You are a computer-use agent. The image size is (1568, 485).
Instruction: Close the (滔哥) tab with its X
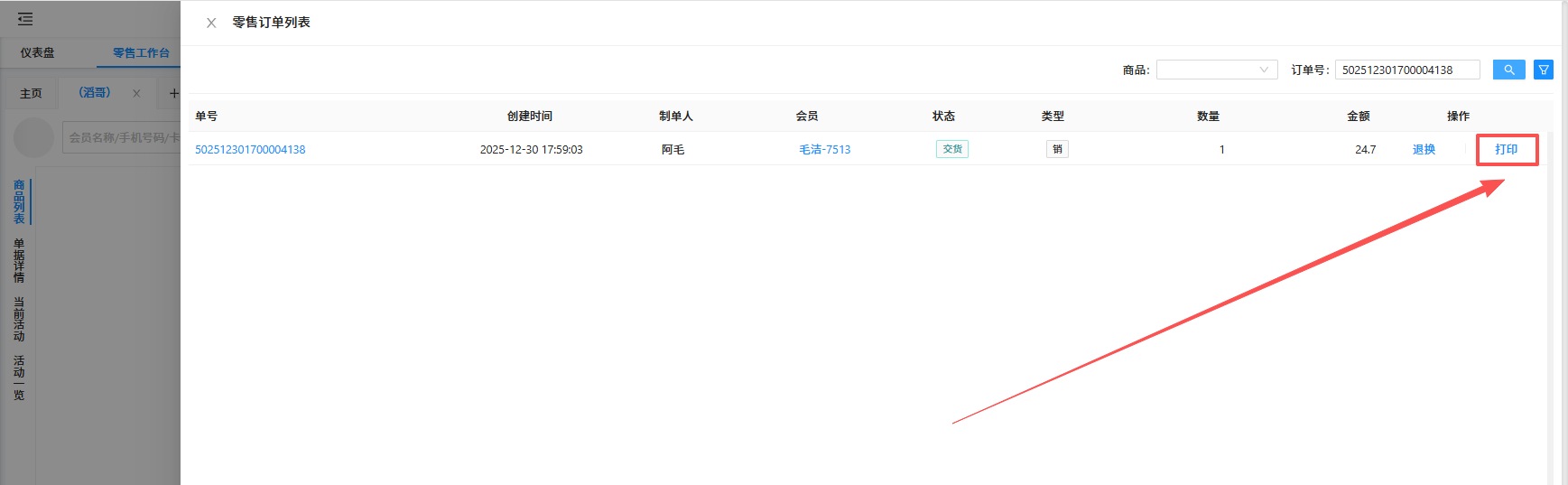[136, 93]
